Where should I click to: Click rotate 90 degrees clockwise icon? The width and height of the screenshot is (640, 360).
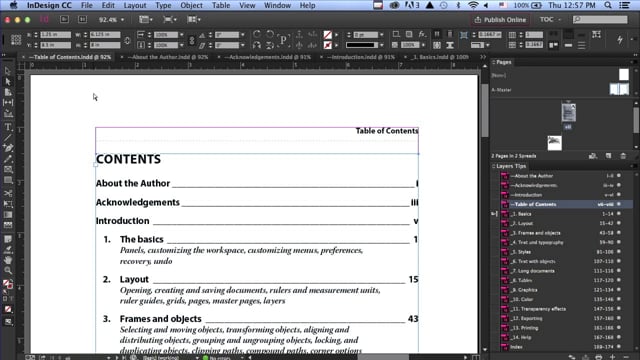pyautogui.click(x=257, y=34)
